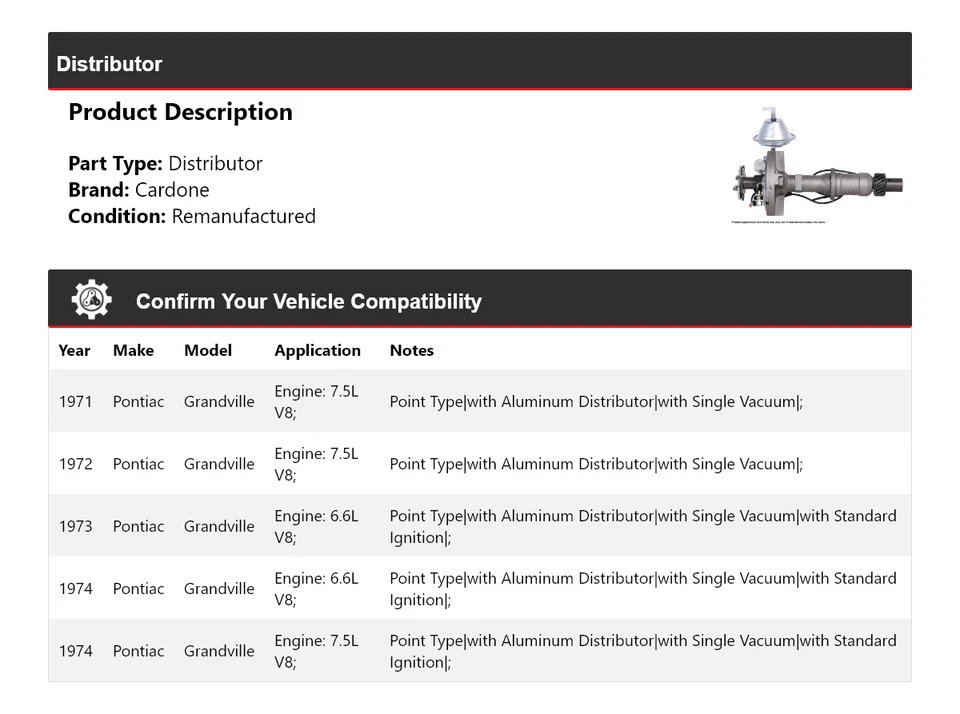This screenshot has width=960, height=714.
Task: Click the Year column header
Action: pyautogui.click(x=74, y=350)
